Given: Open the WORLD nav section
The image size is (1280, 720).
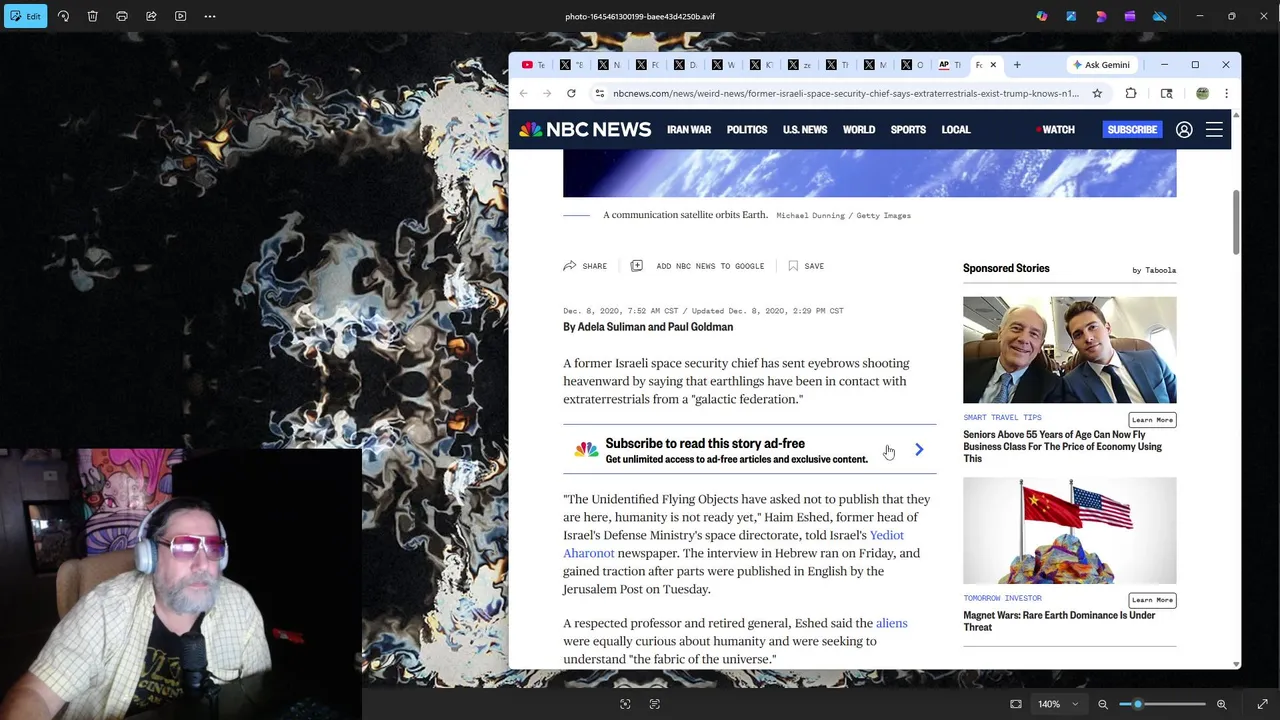Looking at the screenshot, I should (x=859, y=130).
